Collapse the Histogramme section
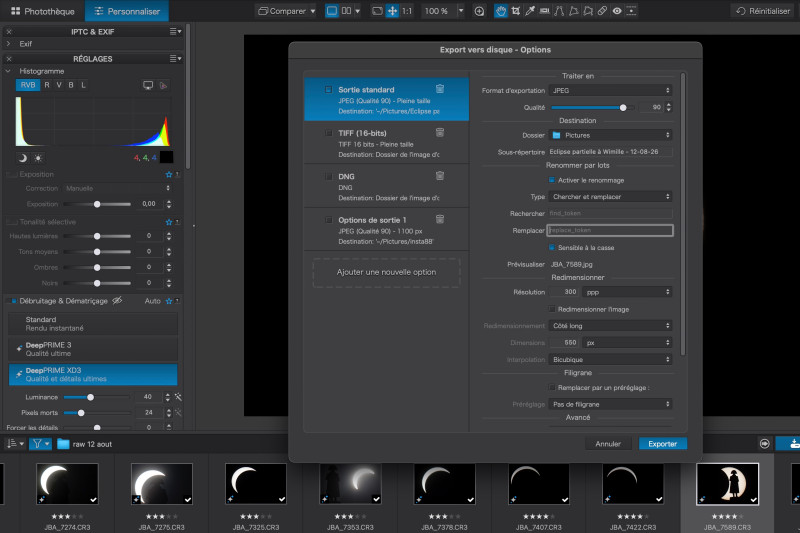Viewport: 800px width, 533px height. (x=9, y=71)
